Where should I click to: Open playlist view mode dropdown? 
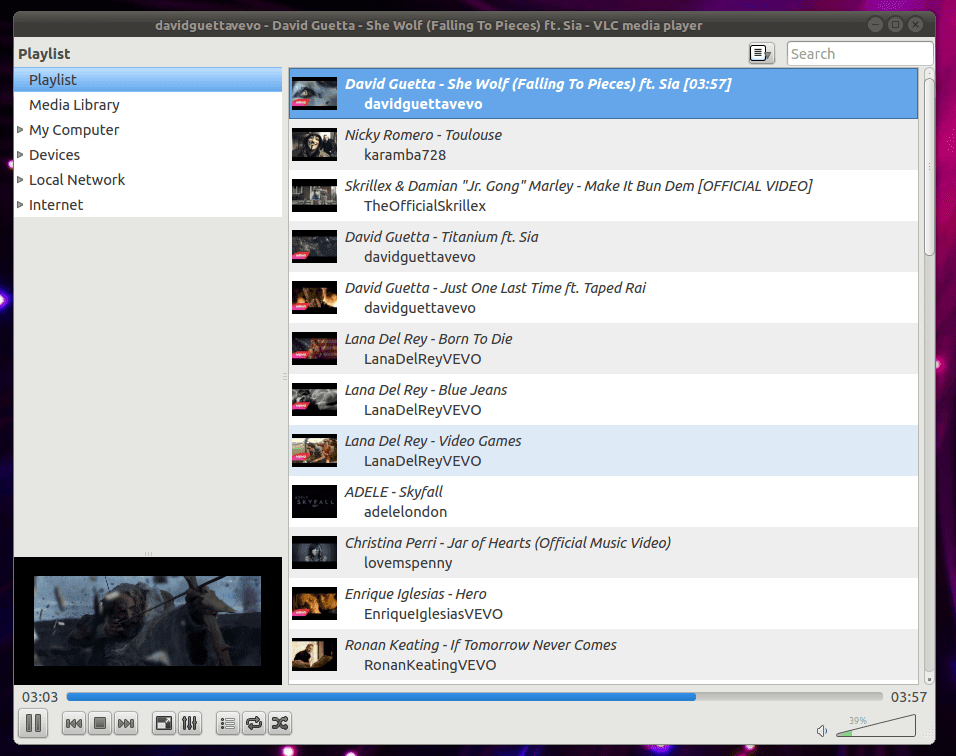pyautogui.click(x=762, y=54)
